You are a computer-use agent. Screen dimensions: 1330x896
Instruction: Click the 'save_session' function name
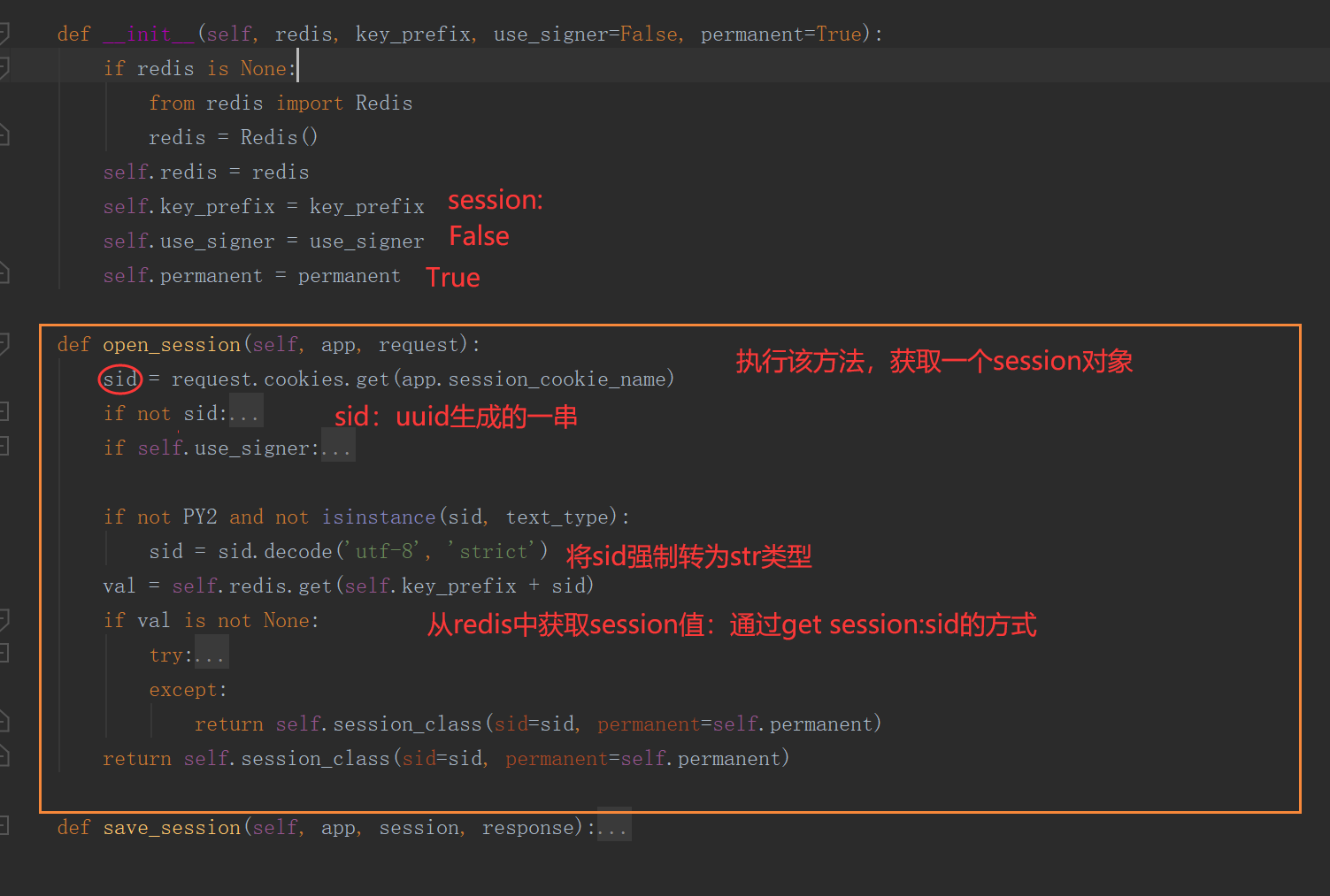172,827
